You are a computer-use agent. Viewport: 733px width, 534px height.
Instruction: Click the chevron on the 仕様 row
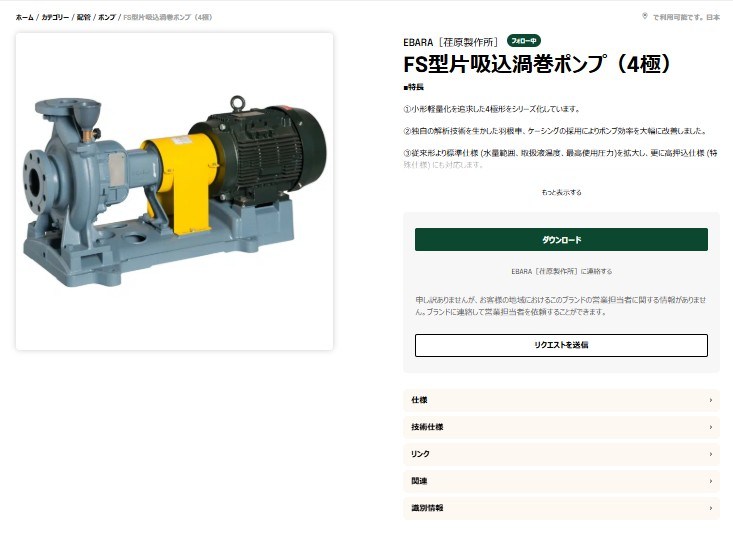(x=711, y=400)
